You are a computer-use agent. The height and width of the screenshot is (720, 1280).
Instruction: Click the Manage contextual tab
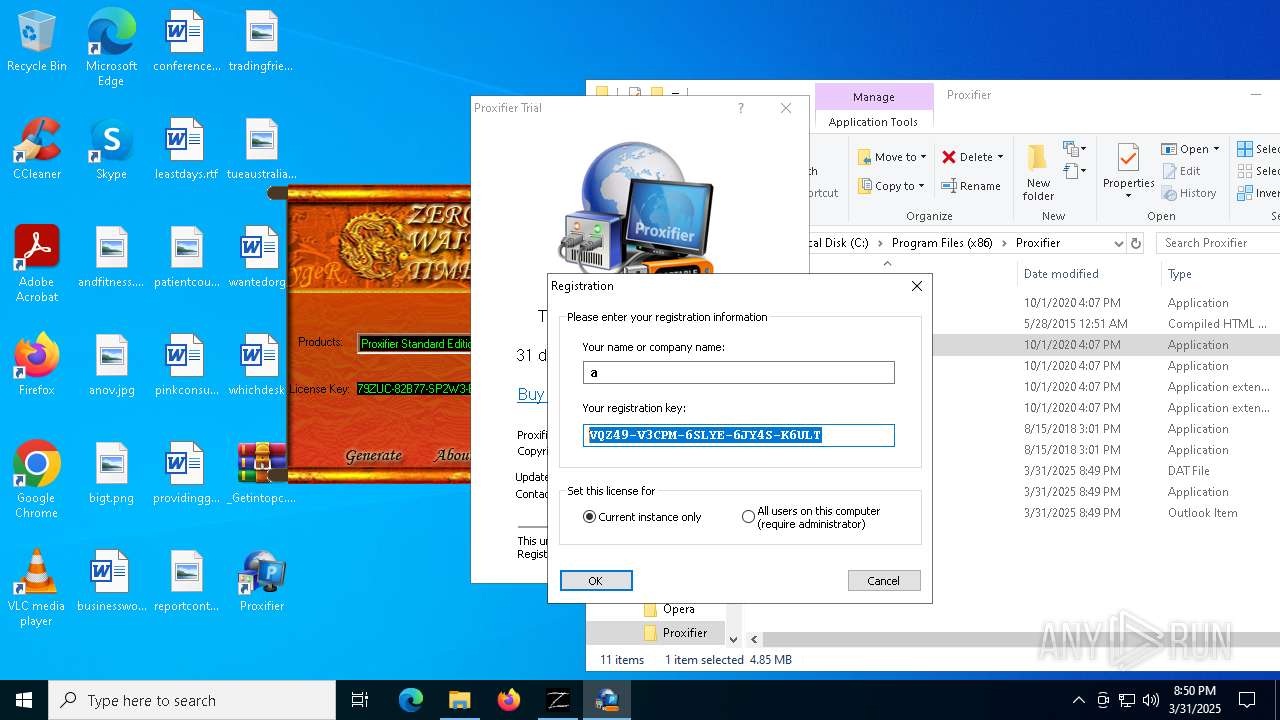pos(873,97)
